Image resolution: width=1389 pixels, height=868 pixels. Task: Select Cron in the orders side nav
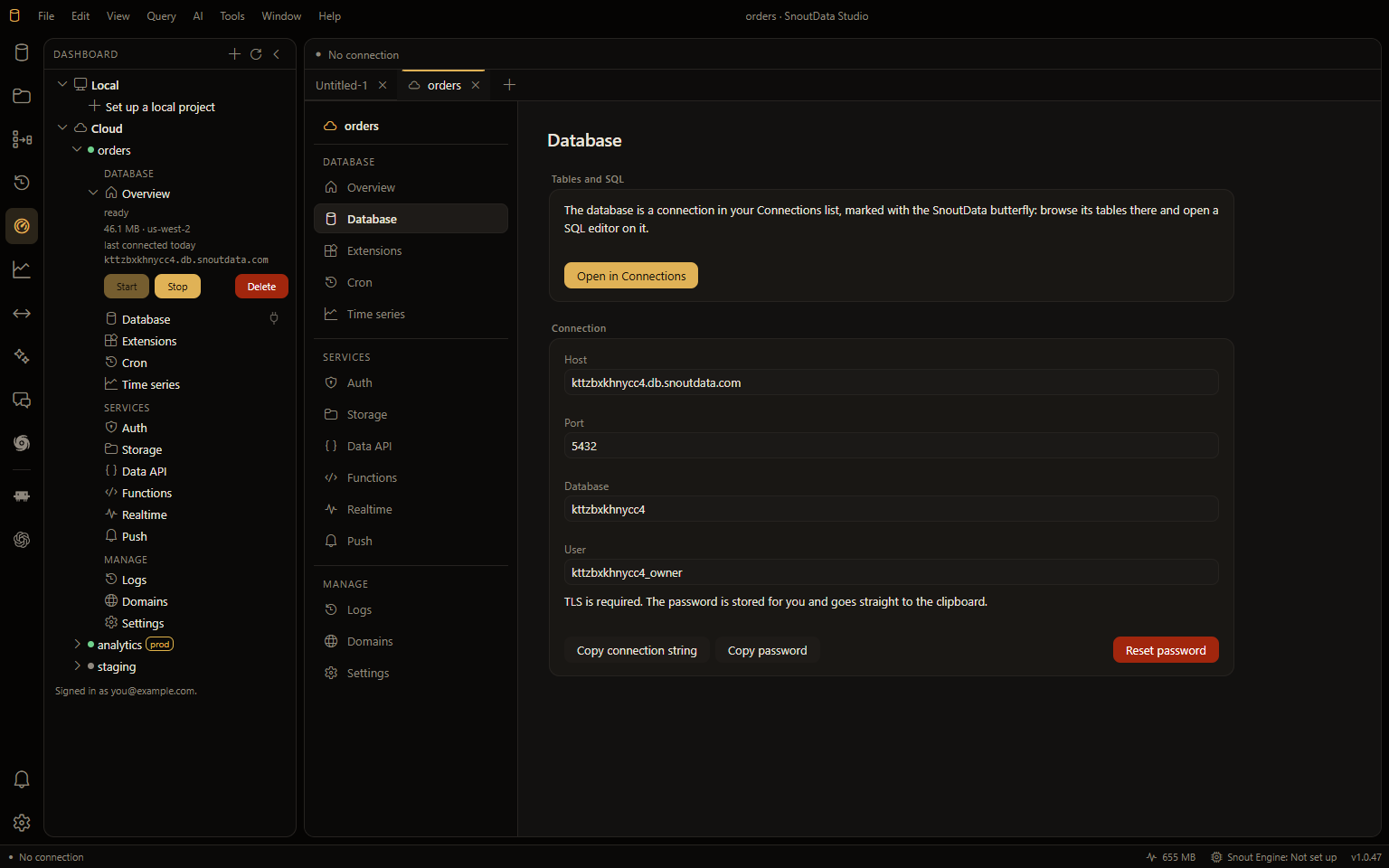point(411,282)
